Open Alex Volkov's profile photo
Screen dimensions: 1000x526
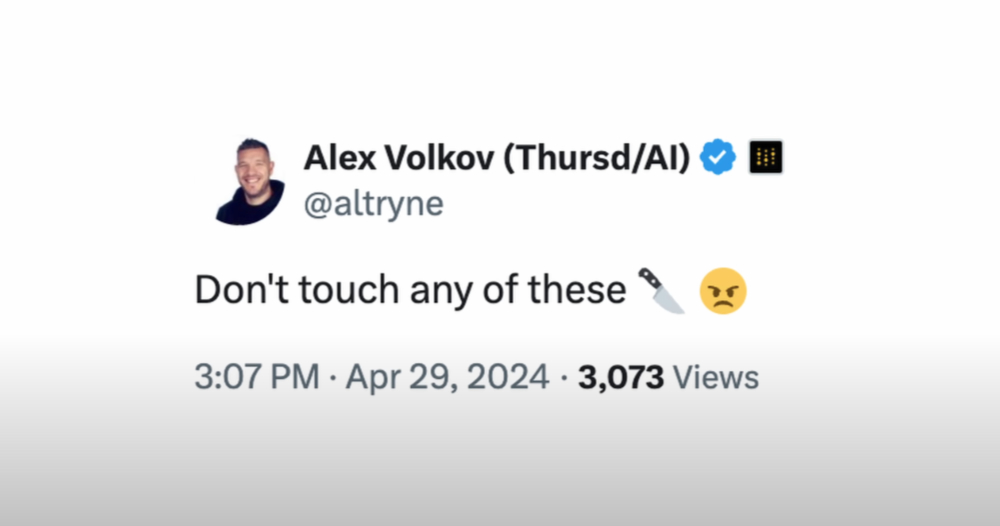click(x=249, y=182)
